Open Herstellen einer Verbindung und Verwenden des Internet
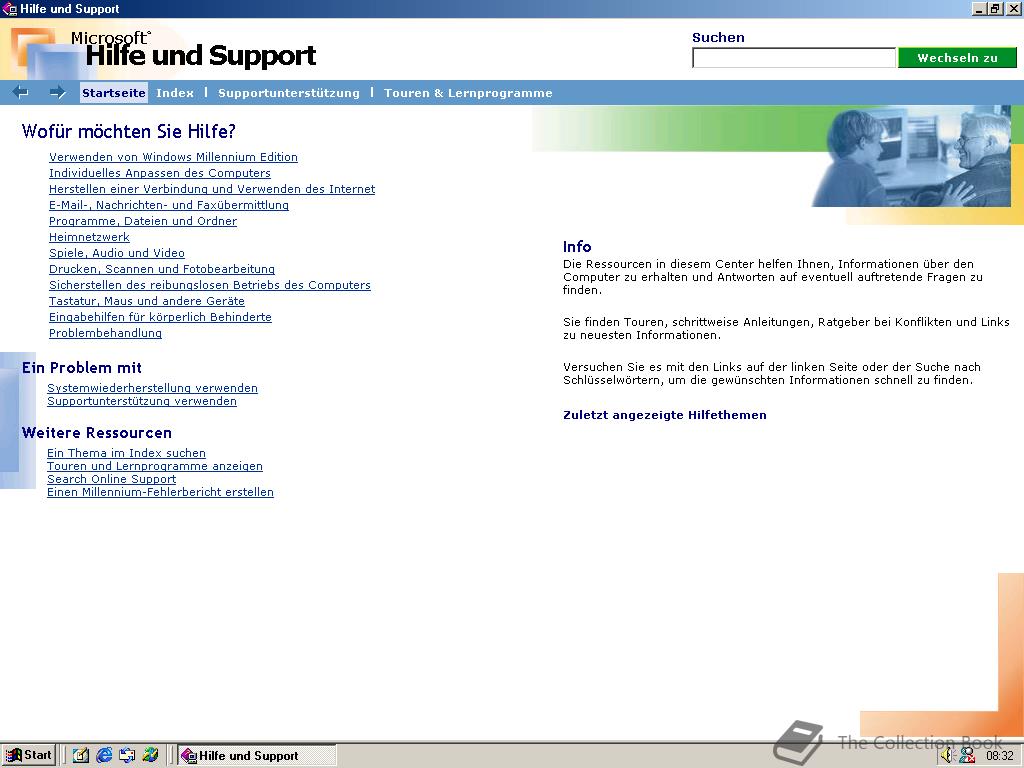The height and width of the screenshot is (768, 1024). [212, 189]
